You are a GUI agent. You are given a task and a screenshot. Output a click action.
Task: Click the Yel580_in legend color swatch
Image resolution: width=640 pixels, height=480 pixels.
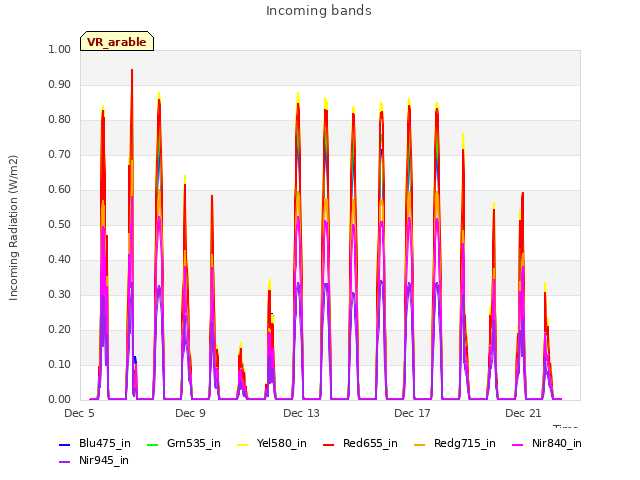242,445
